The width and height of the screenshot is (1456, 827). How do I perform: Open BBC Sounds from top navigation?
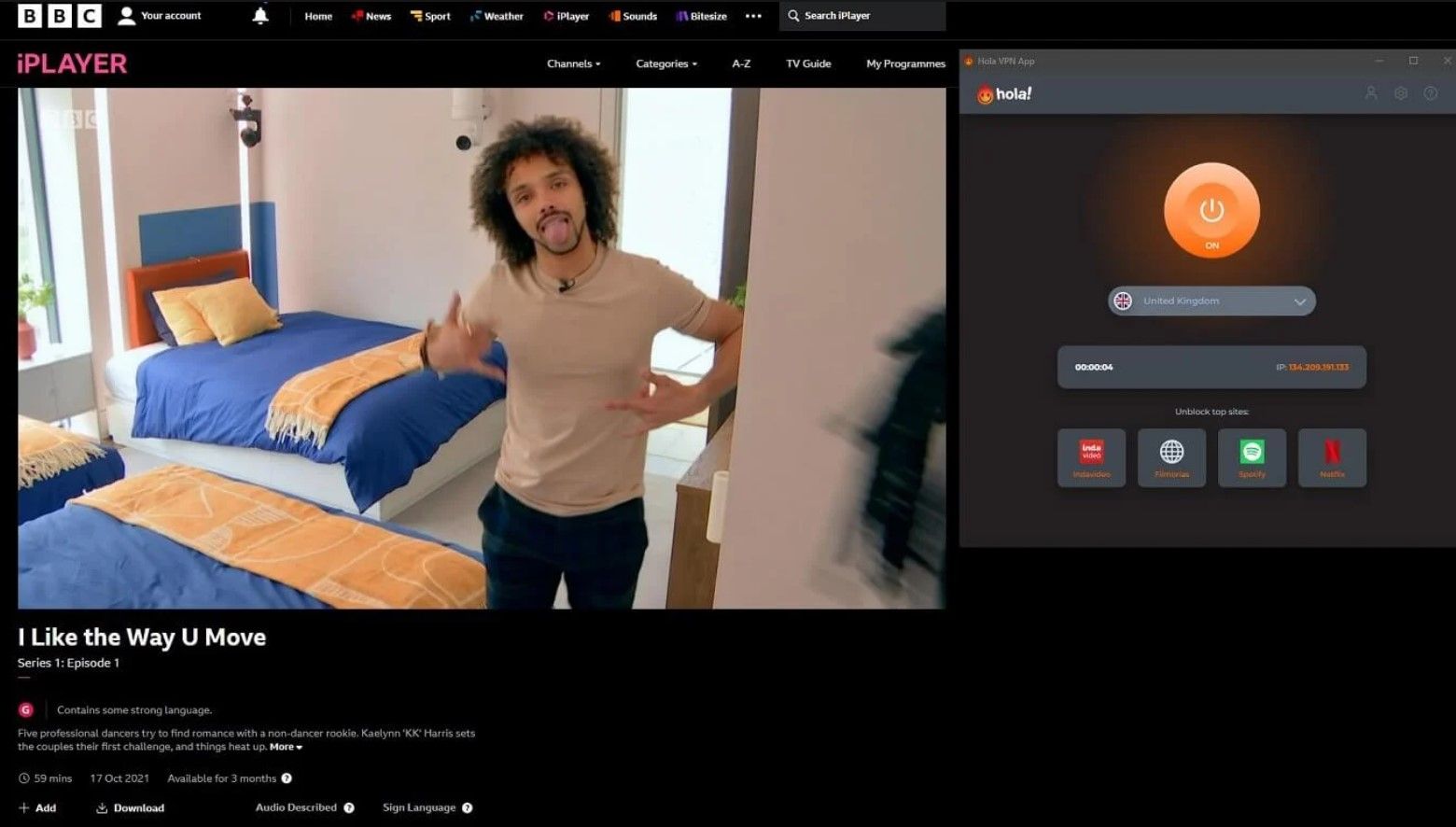point(633,16)
